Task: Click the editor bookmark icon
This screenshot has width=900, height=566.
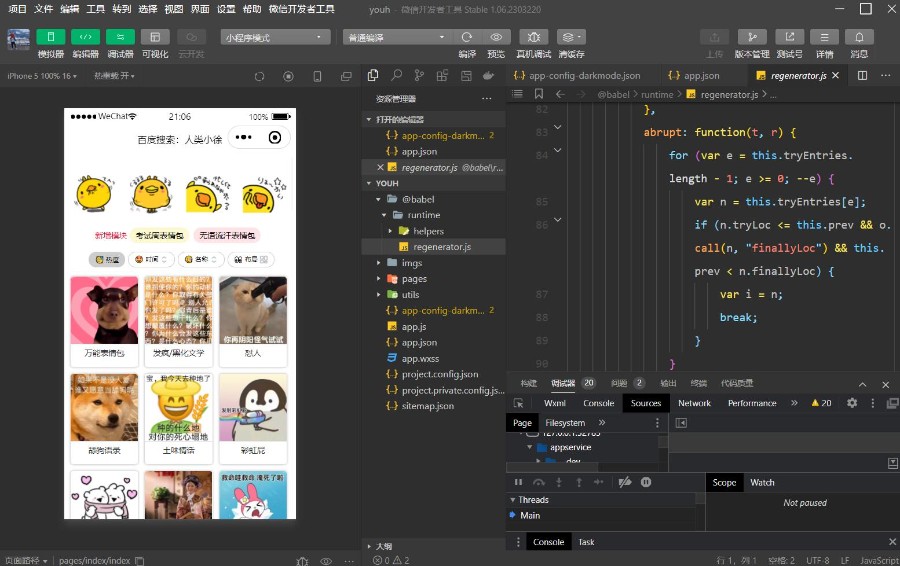Action: click(x=538, y=94)
